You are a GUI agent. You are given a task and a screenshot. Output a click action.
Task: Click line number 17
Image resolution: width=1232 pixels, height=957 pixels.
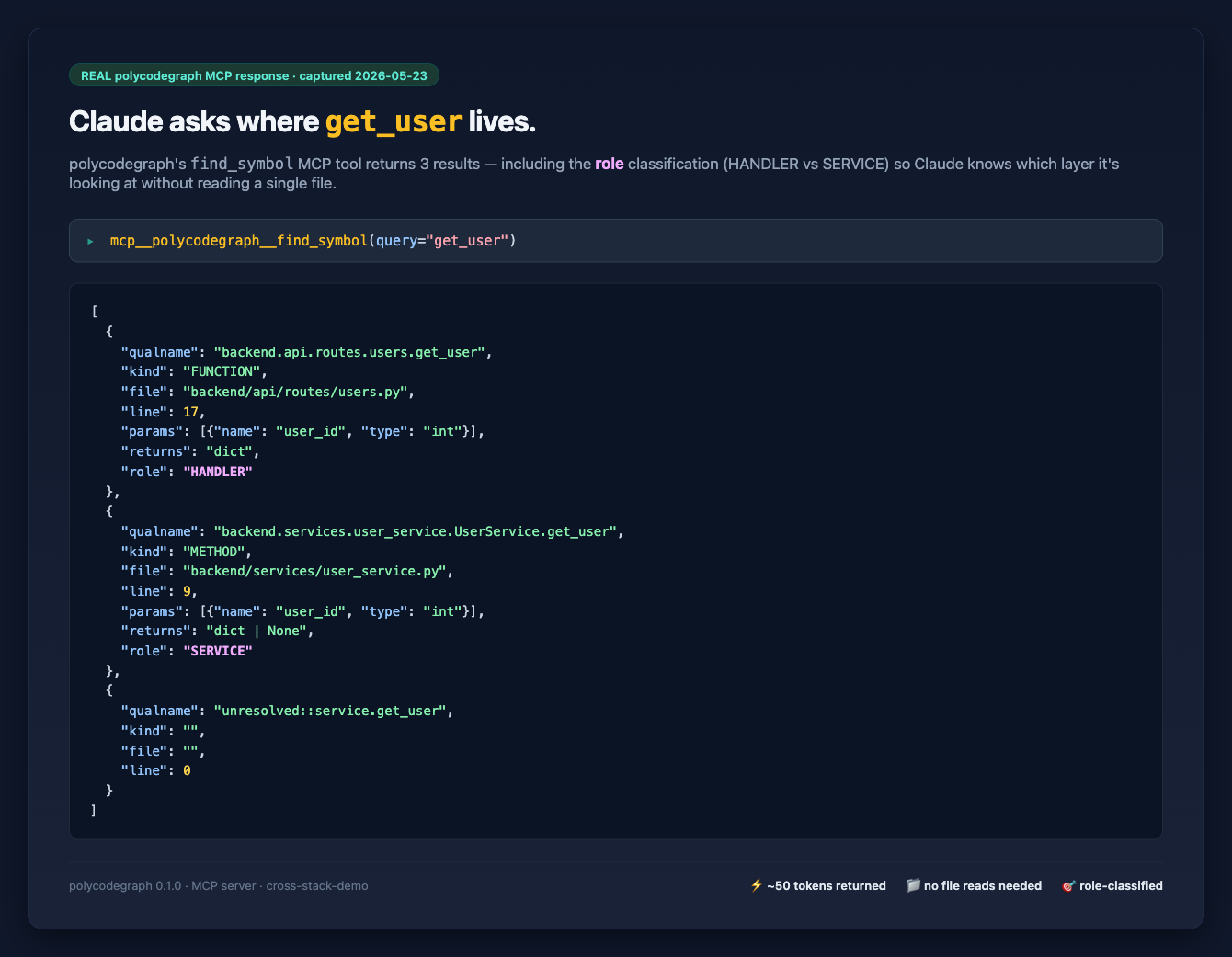point(190,412)
